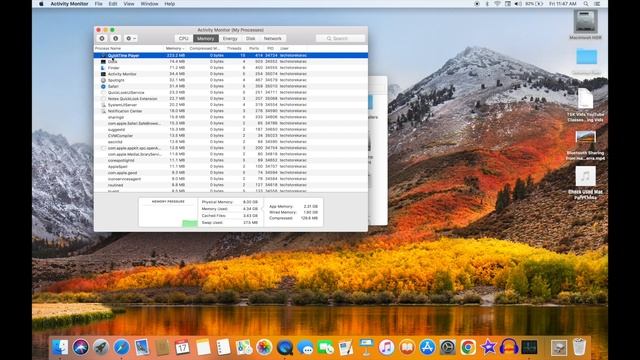This screenshot has width=640, height=360.
Task: Open Trash from the Dock
Action: tap(579, 347)
